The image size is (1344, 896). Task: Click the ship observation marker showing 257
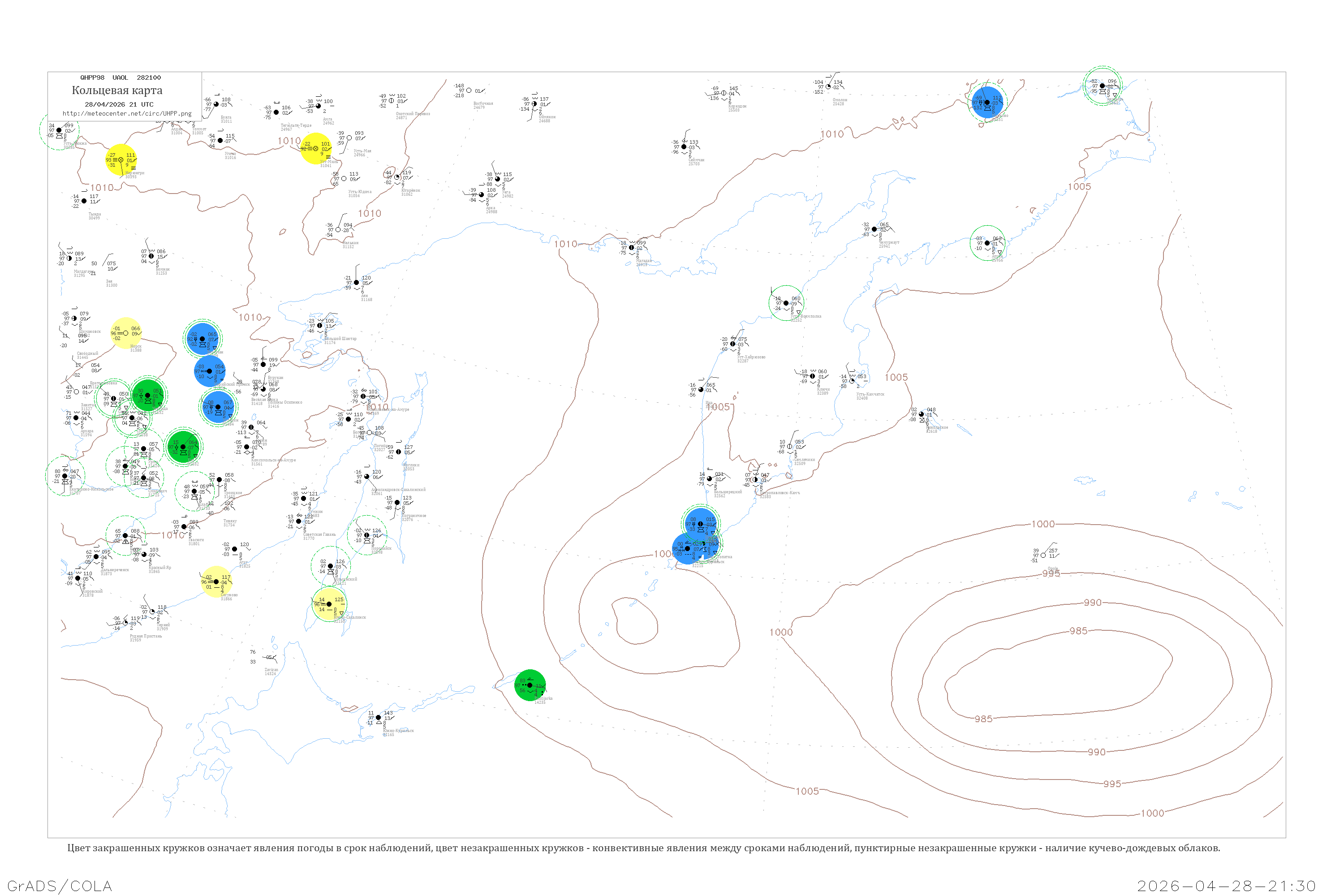[1043, 555]
